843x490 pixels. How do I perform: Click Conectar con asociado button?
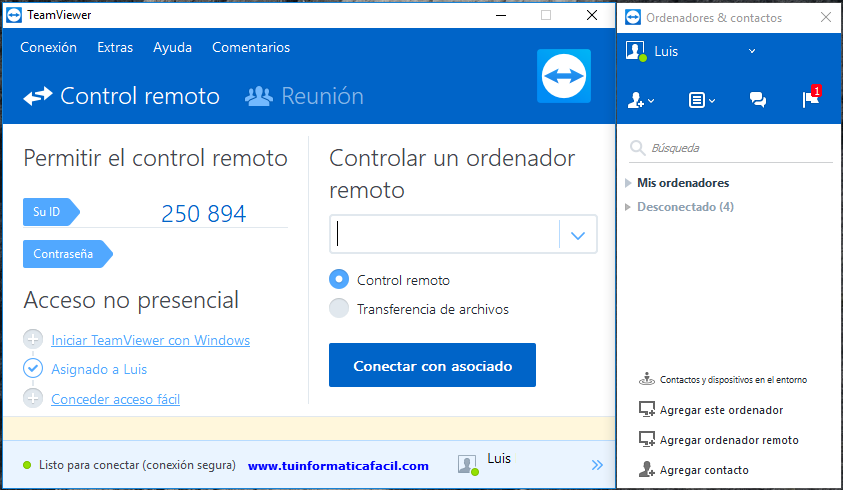coord(432,365)
